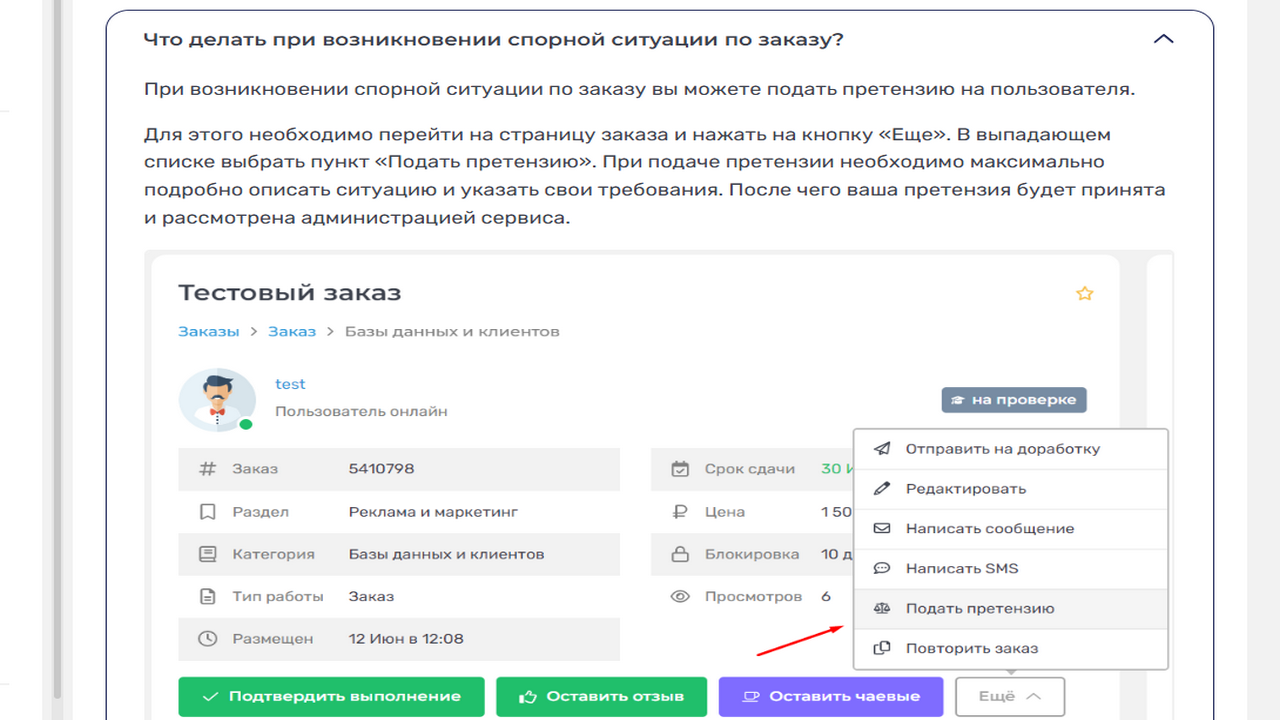This screenshot has height=720, width=1280.
Task: Click the gold star favorite icon
Action: (x=1084, y=293)
